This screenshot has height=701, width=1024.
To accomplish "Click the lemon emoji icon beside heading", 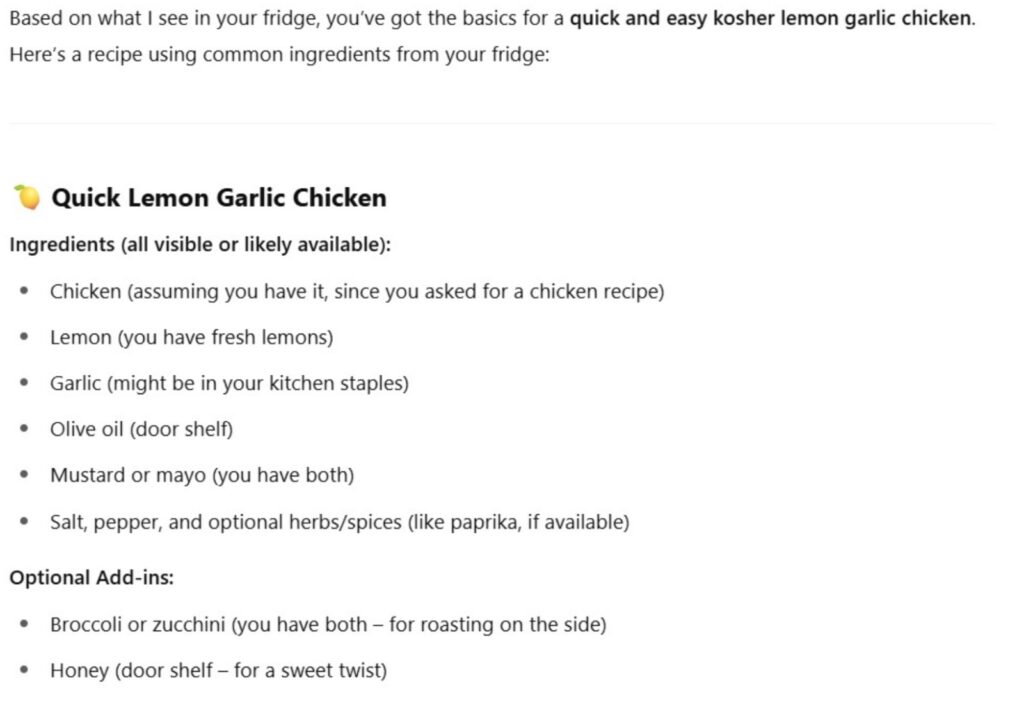I will pyautogui.click(x=27, y=197).
